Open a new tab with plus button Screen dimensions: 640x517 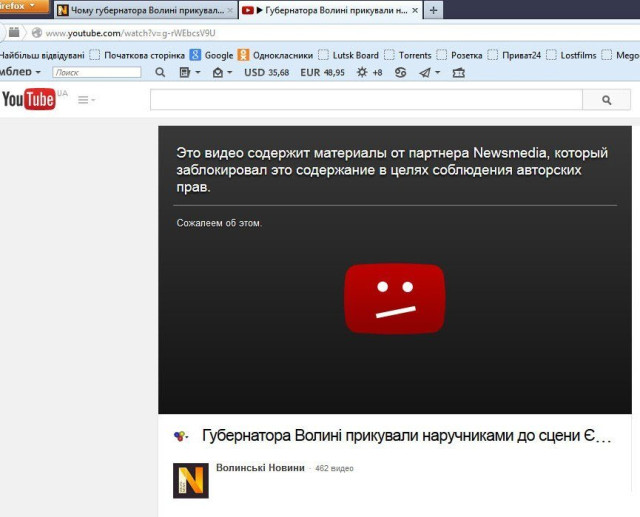pyautogui.click(x=433, y=10)
